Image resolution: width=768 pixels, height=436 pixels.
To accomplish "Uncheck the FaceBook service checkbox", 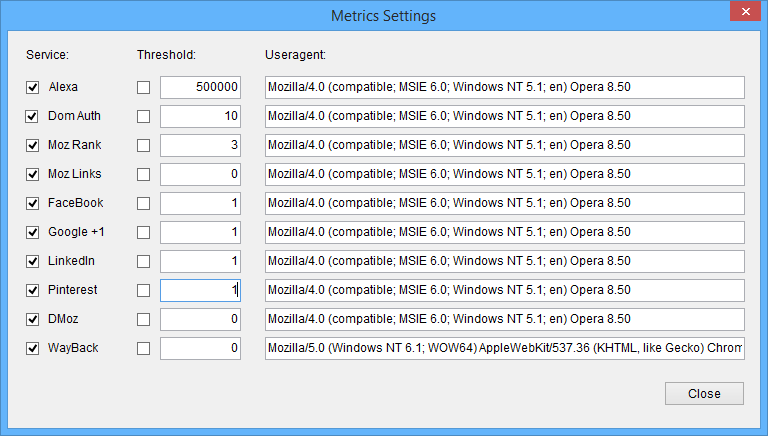I will pos(33,204).
